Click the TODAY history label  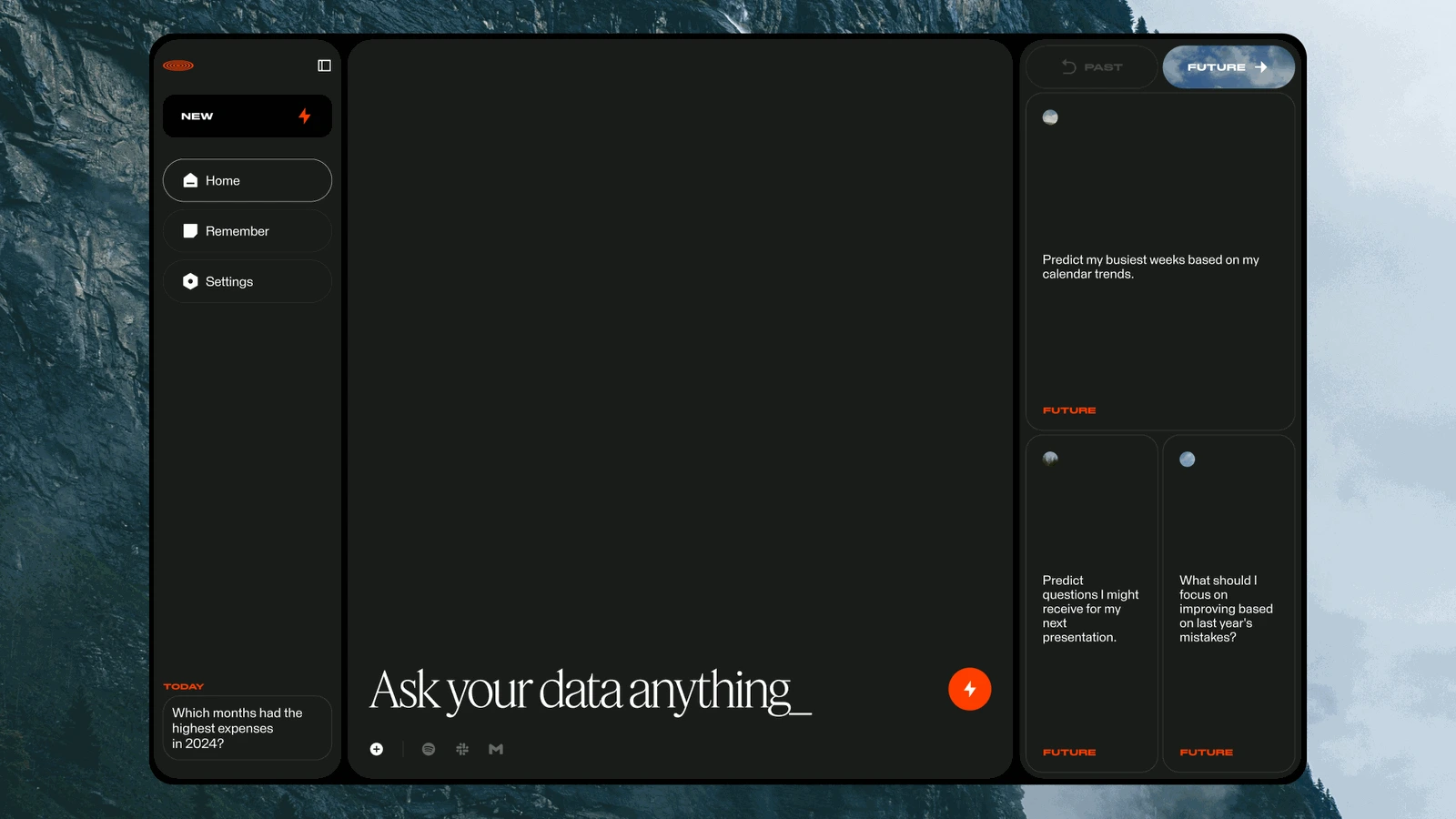click(184, 686)
